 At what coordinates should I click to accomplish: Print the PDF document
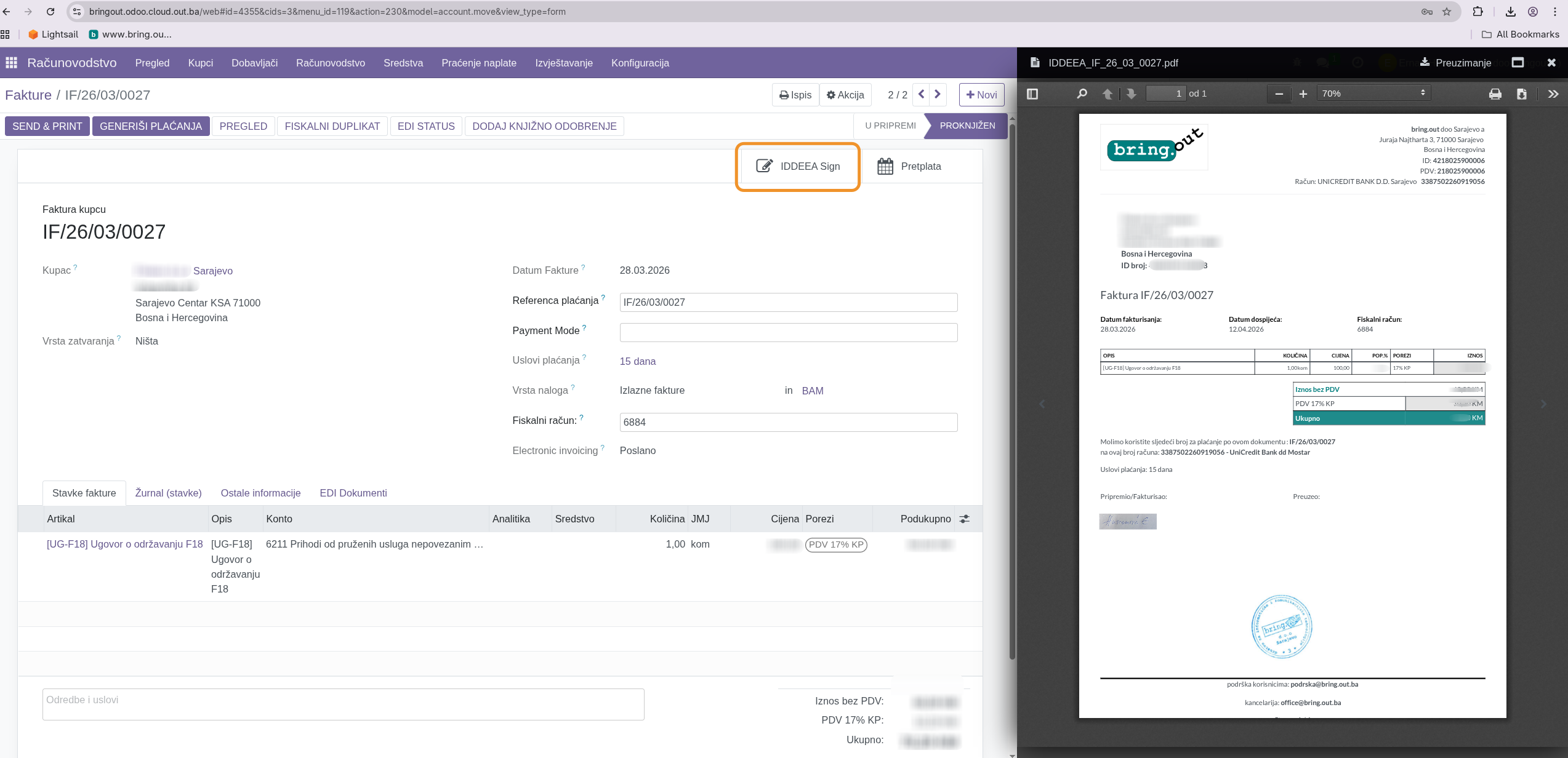coord(1495,94)
